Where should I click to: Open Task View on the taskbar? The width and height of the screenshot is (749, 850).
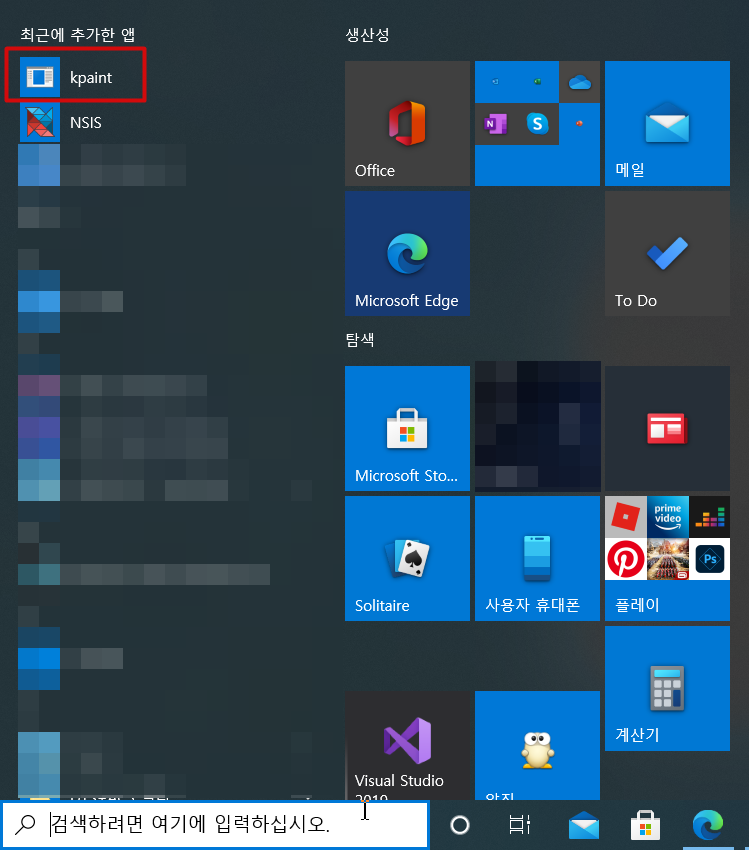pyautogui.click(x=519, y=825)
